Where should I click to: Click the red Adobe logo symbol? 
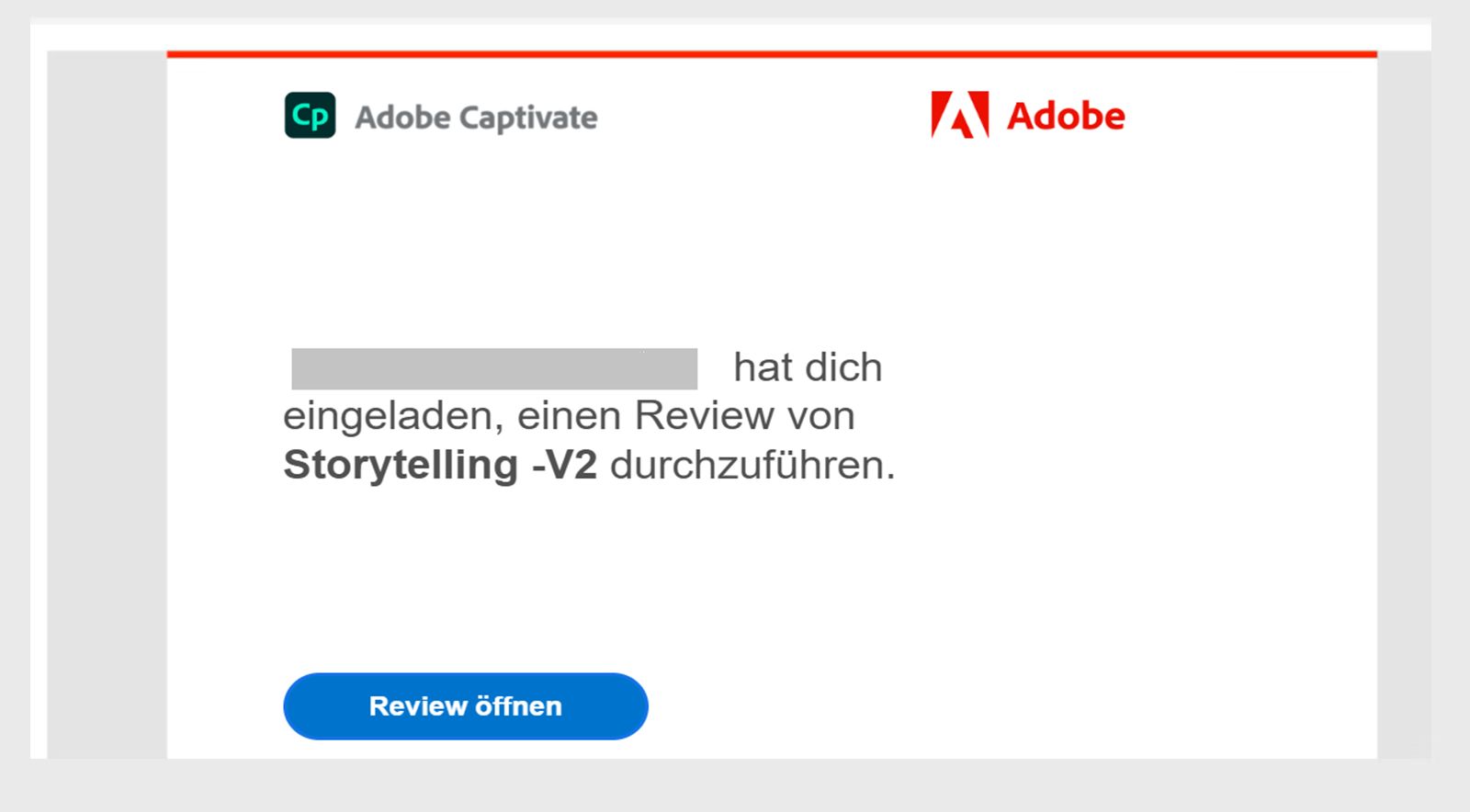point(959,116)
